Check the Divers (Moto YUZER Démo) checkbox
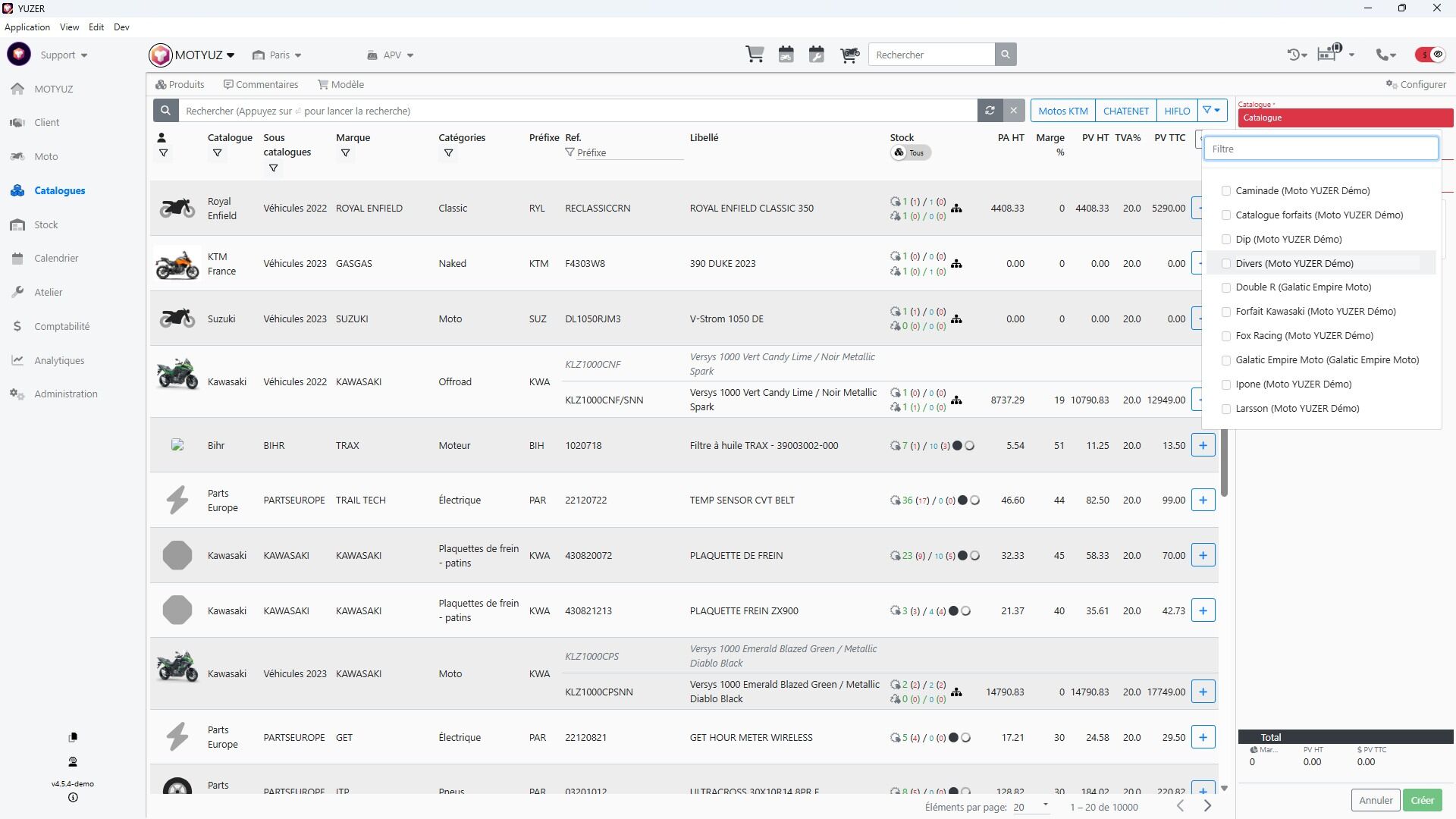This screenshot has height=819, width=1456. (1226, 264)
